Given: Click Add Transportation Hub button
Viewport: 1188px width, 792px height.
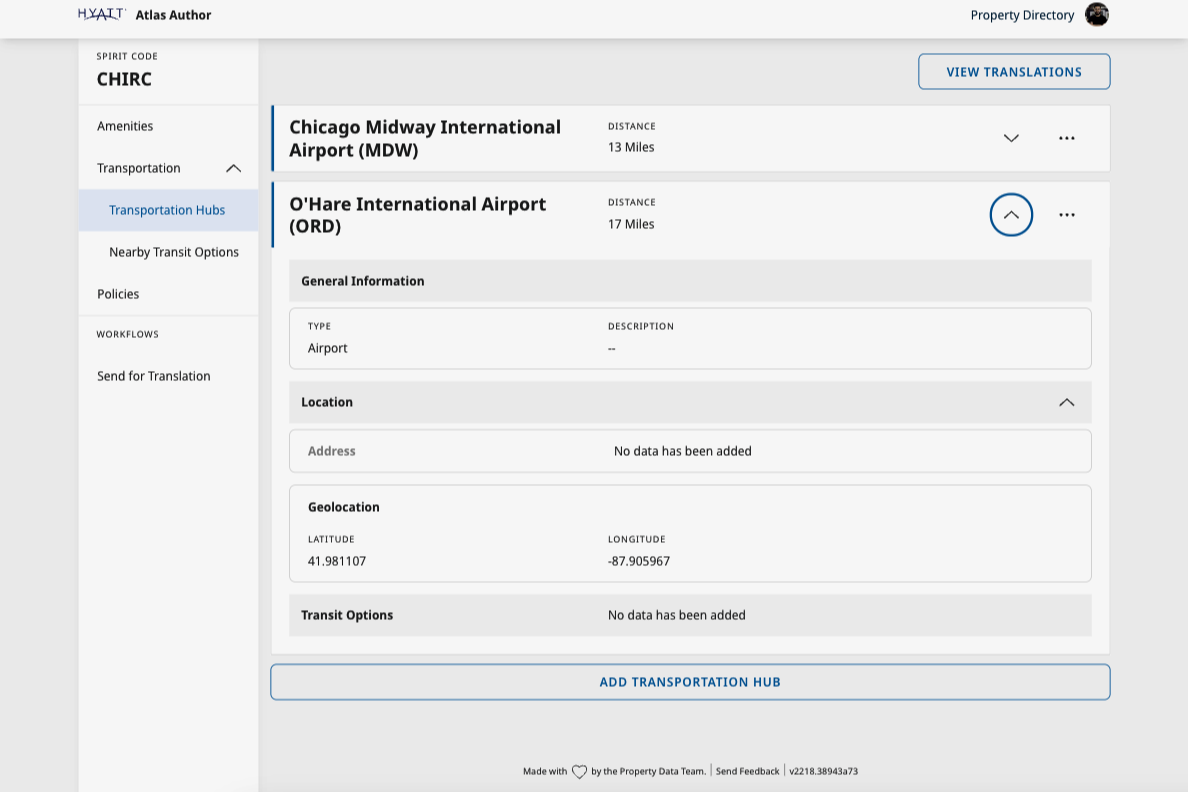Looking at the screenshot, I should pos(690,682).
